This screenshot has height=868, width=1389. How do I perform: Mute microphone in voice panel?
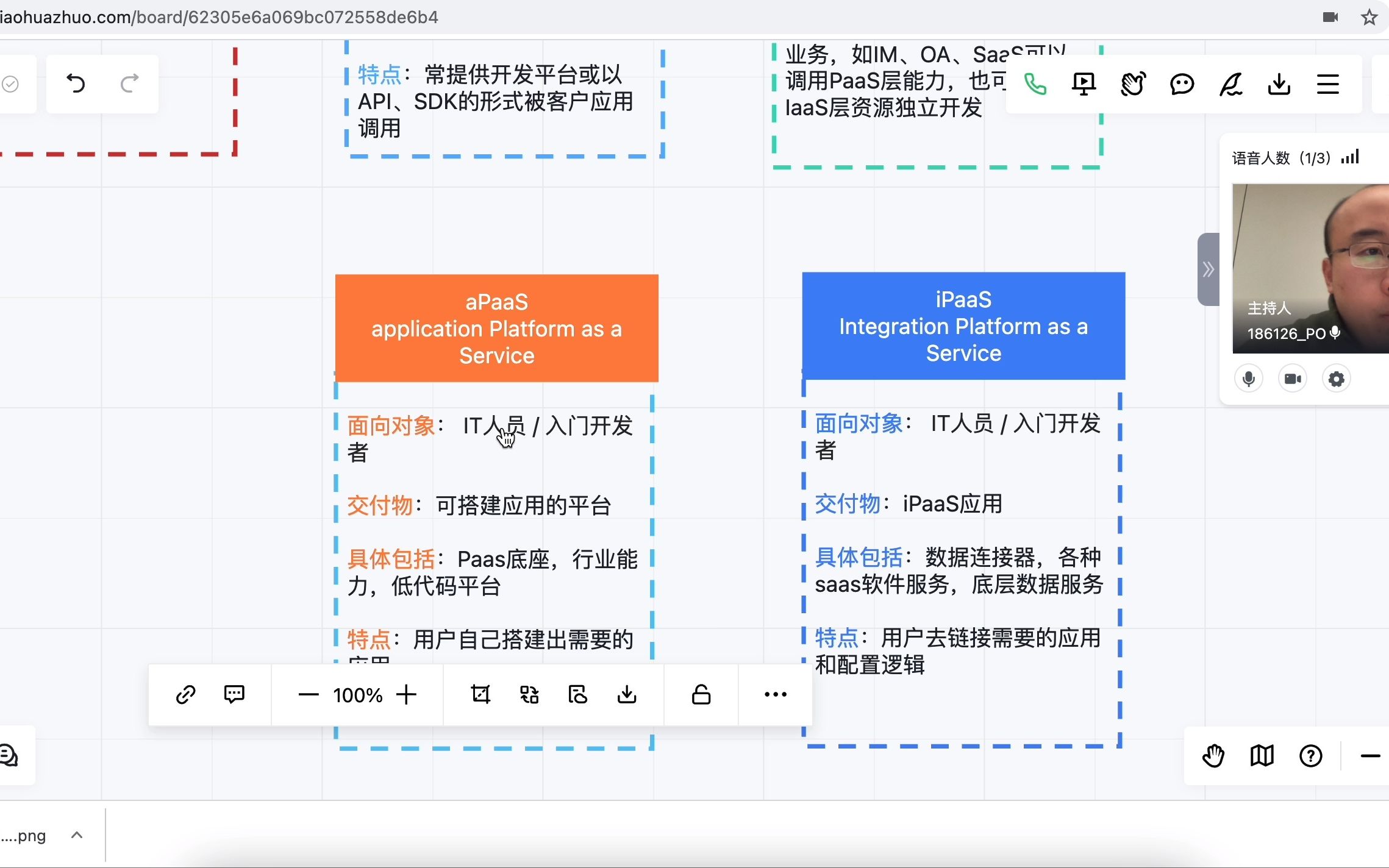pyautogui.click(x=1249, y=379)
